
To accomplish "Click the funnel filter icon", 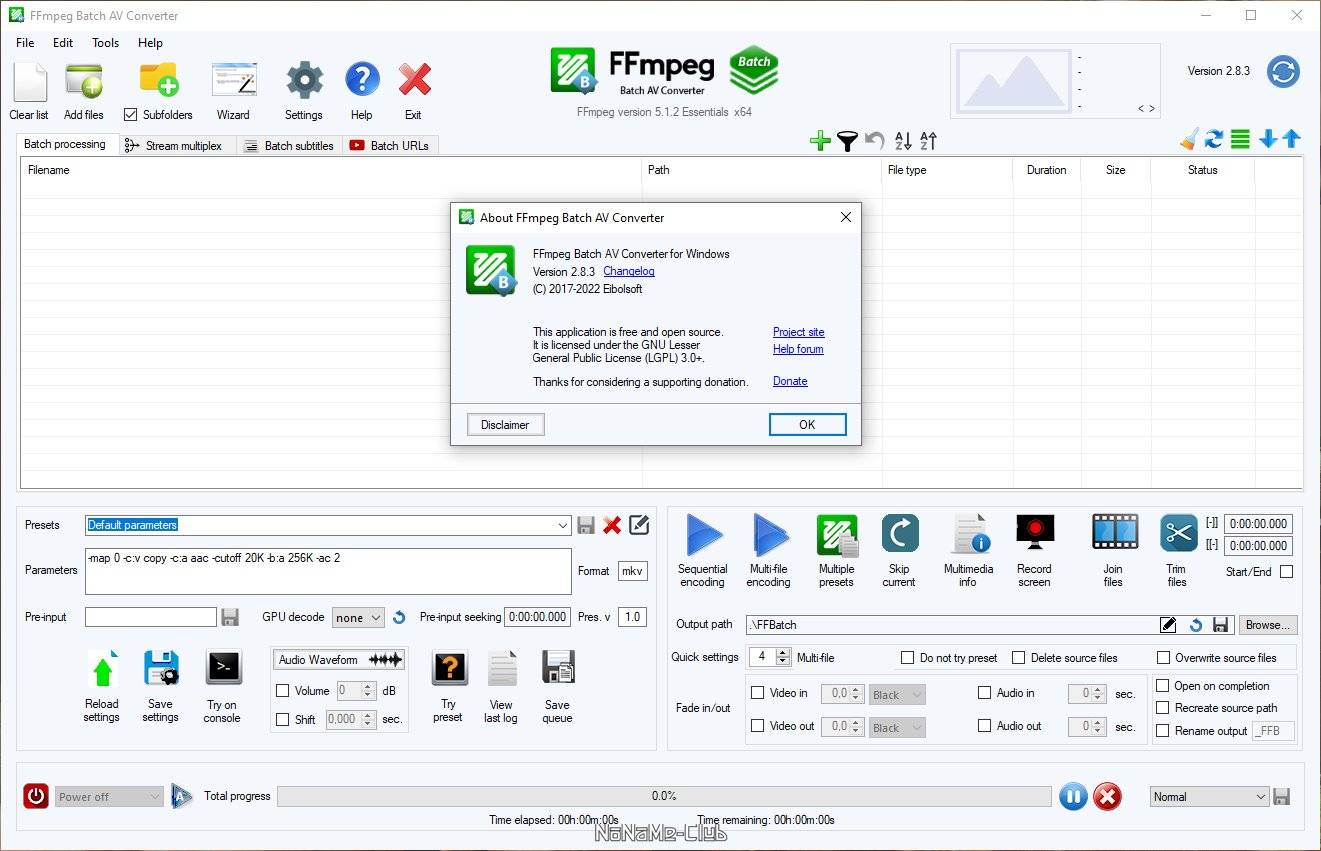I will click(x=847, y=141).
